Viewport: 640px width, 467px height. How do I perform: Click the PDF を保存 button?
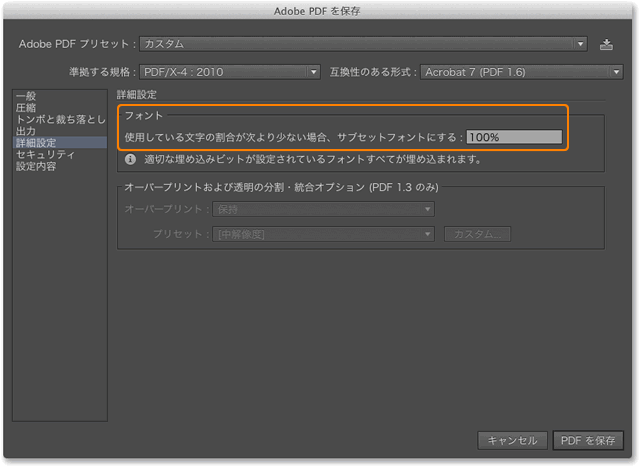pyautogui.click(x=589, y=440)
